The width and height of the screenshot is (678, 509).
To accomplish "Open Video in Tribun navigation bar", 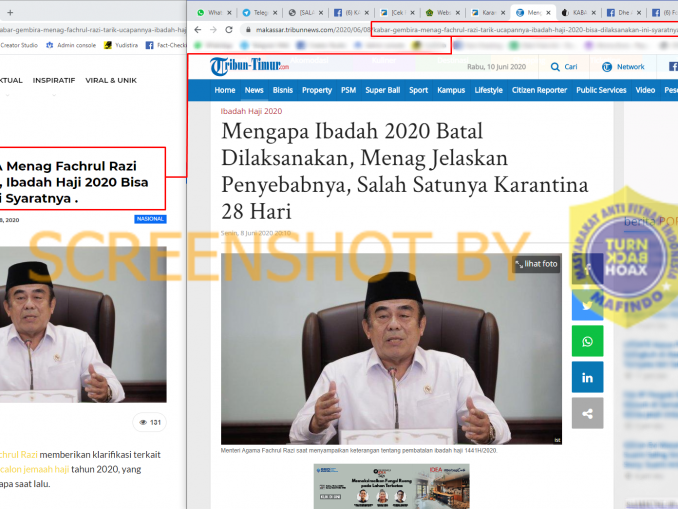I will [645, 90].
